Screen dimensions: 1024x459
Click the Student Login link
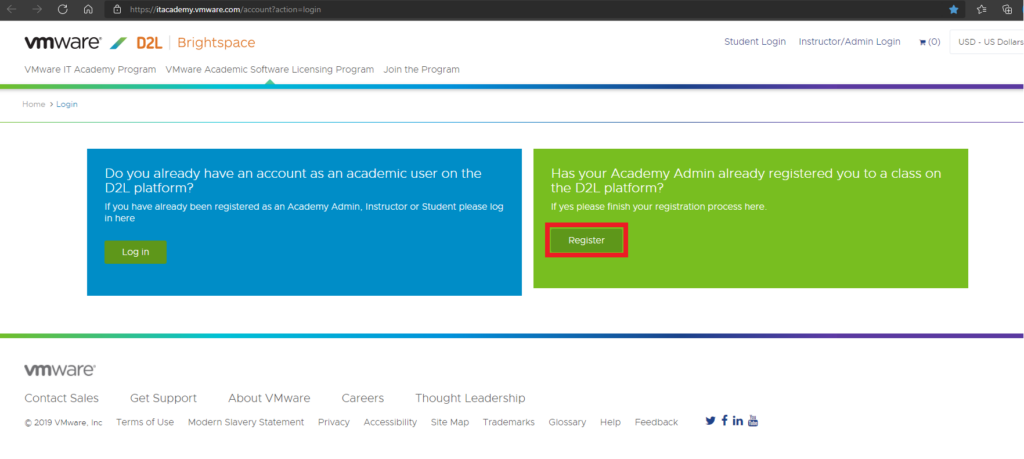[x=755, y=42]
